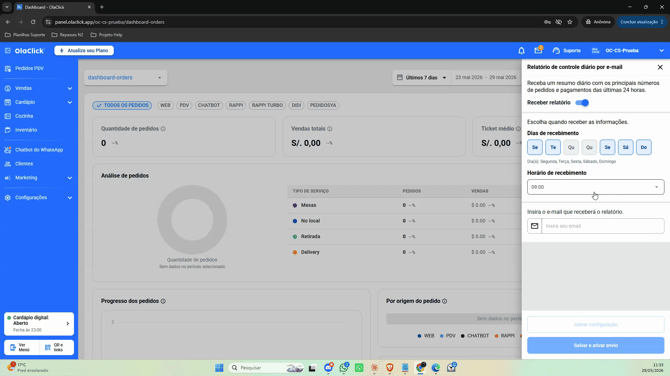This screenshot has width=670, height=376.
Task: Open Chatbot do WhatsApp from sidebar
Action: pos(38,150)
